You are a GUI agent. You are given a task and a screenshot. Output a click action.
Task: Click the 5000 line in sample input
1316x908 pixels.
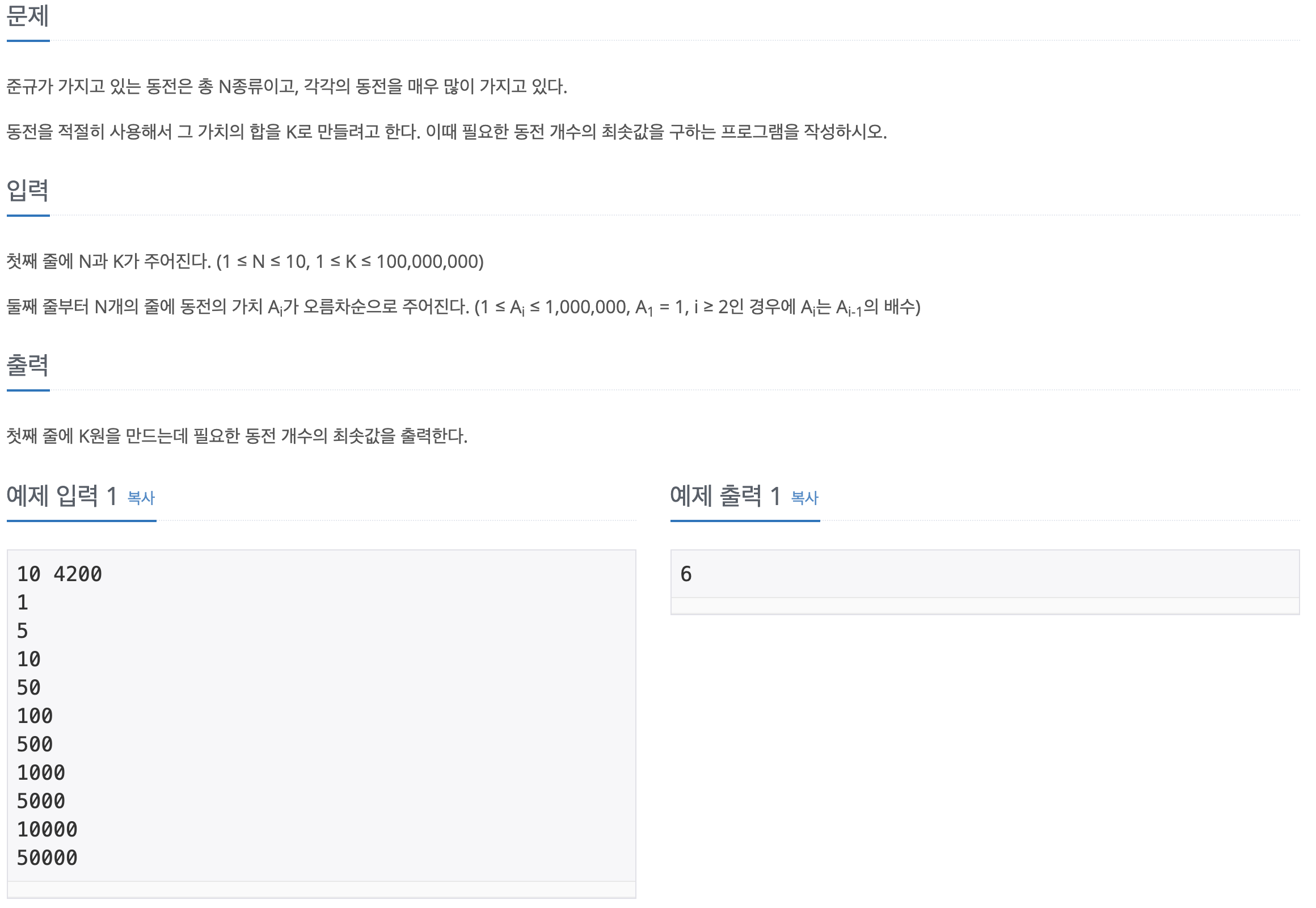[x=41, y=802]
